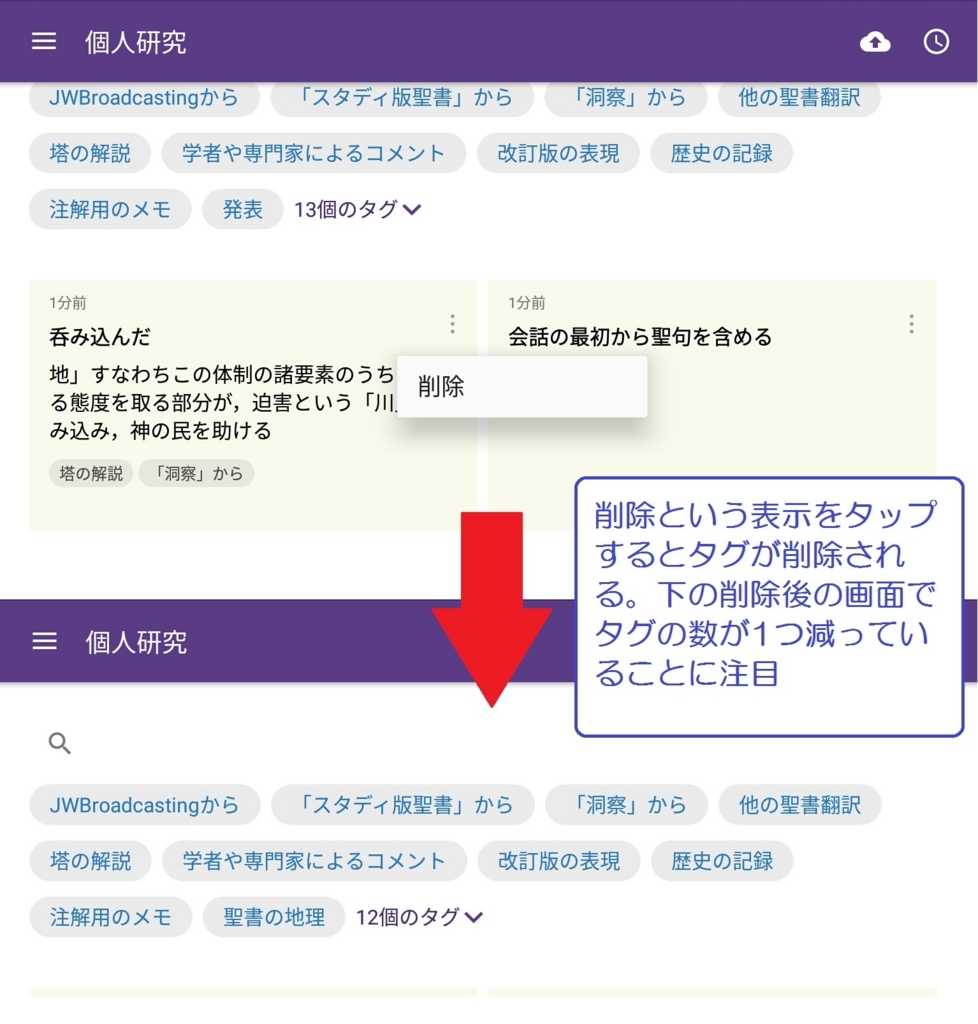
Task: Select 学者や専門家によるコメント tag in the 13-tag screen
Action: pyautogui.click(x=313, y=153)
